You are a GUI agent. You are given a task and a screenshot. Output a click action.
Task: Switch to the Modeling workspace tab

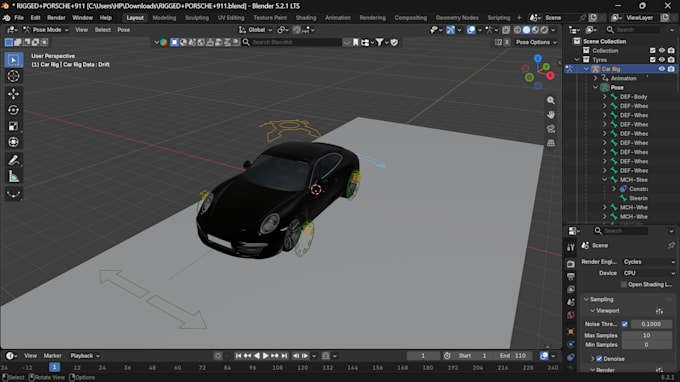pos(164,18)
